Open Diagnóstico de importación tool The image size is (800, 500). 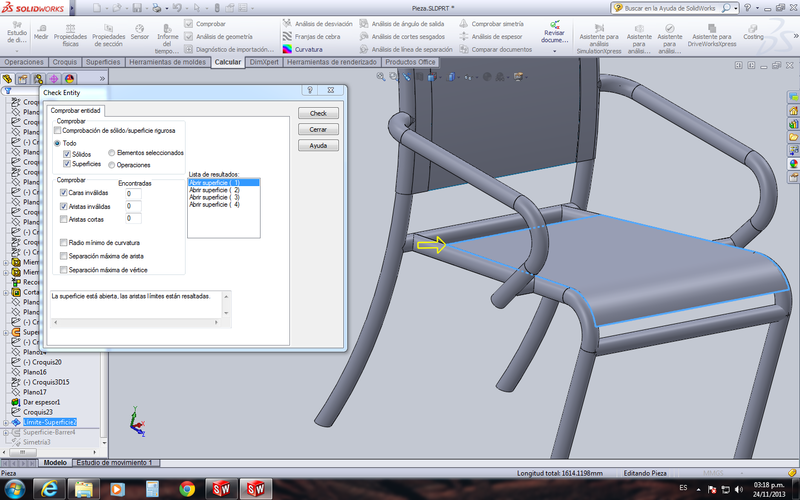(229, 49)
